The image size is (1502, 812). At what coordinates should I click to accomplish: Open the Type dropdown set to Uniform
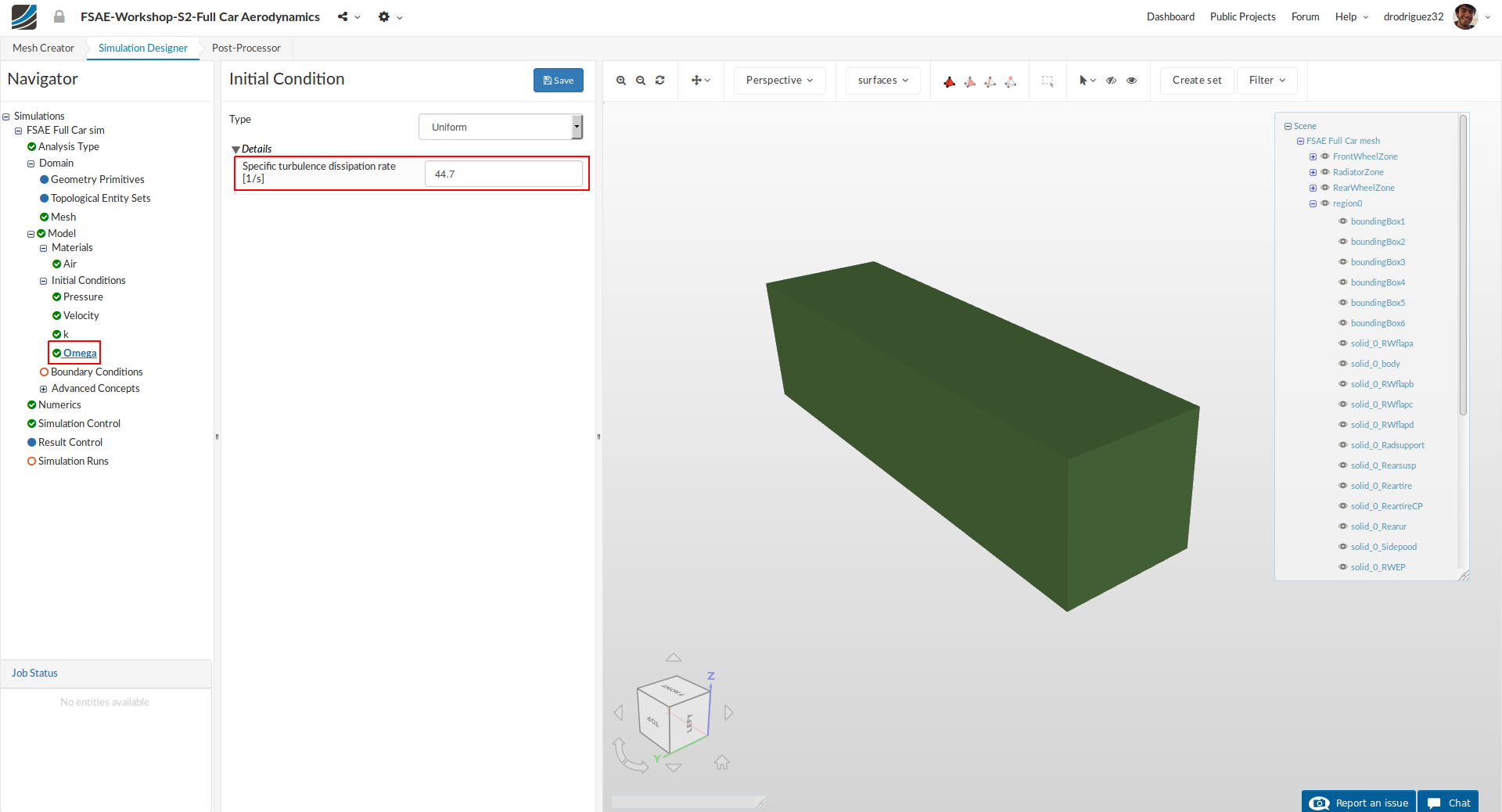(501, 127)
